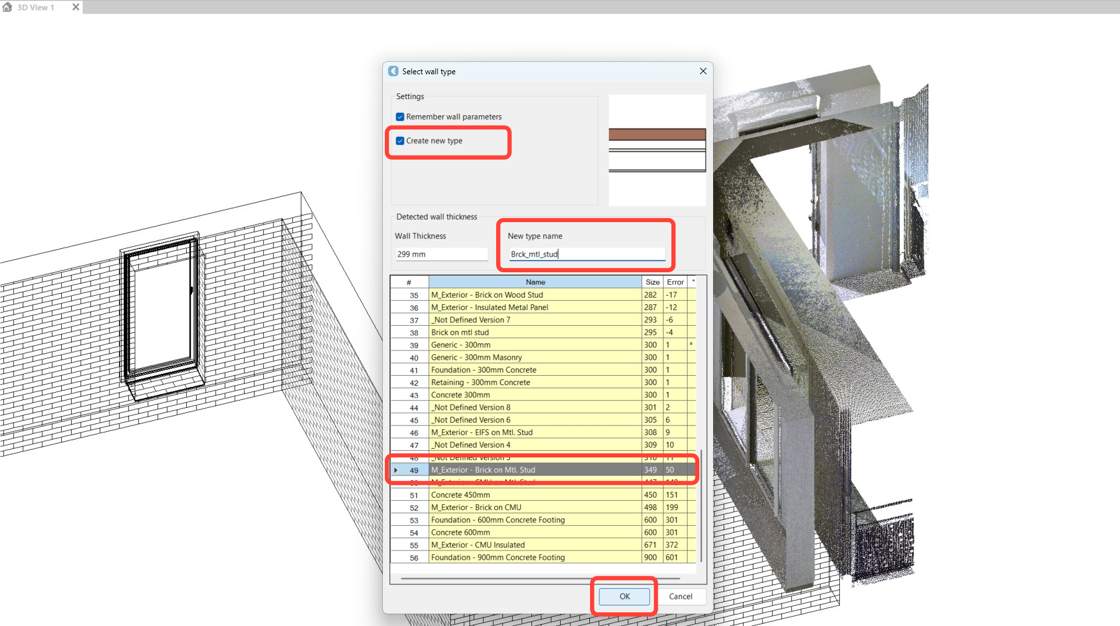
Task: Click the Wall Thickness value field
Action: tap(441, 254)
